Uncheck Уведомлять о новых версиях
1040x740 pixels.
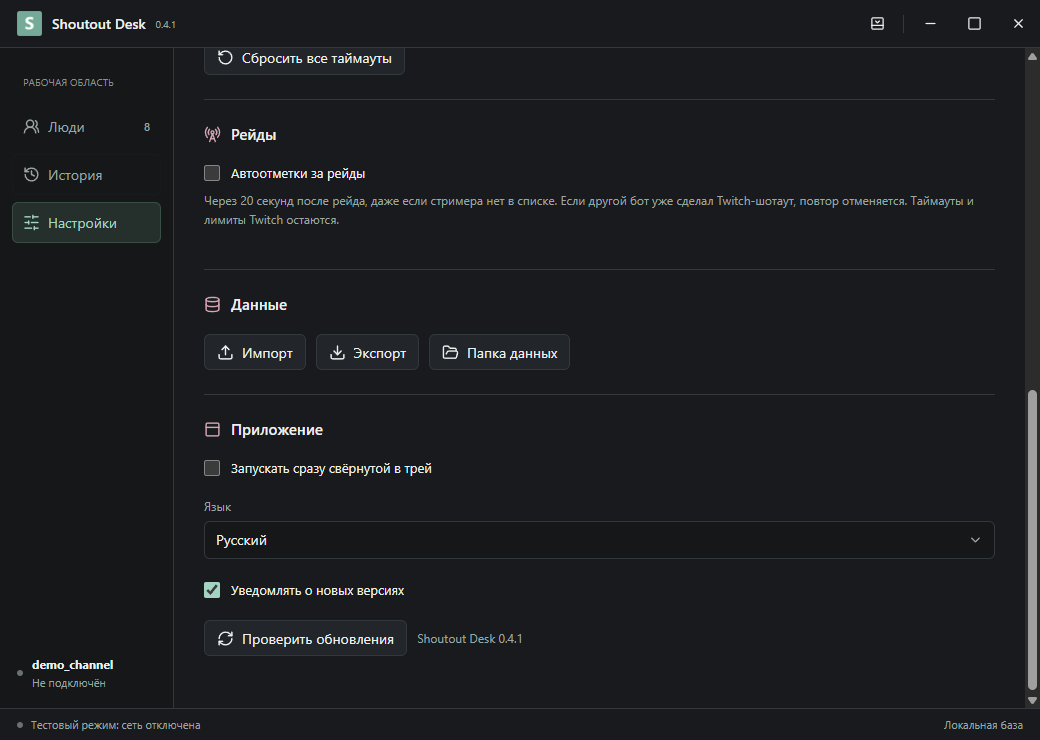[x=212, y=590]
